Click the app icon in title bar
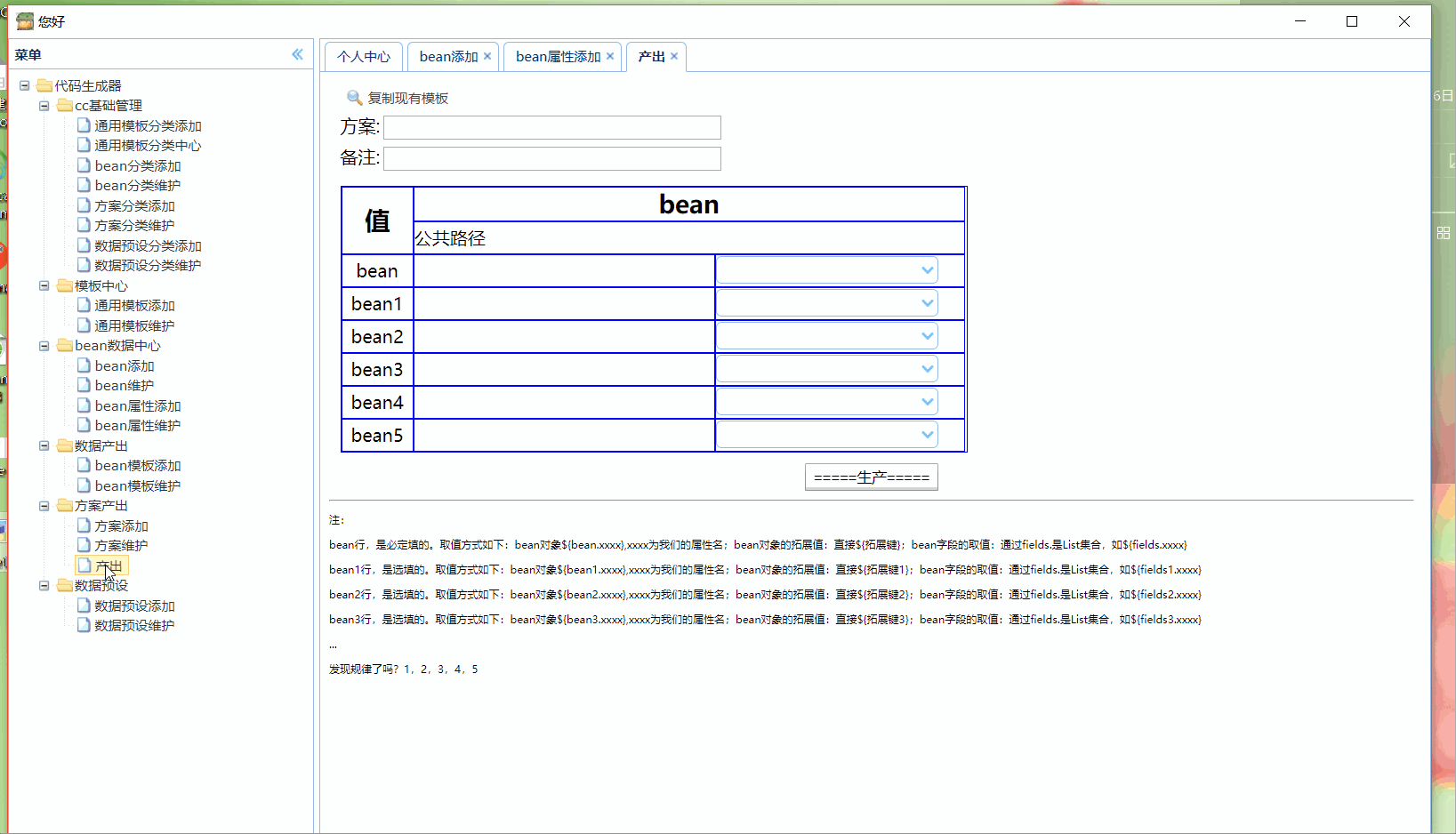Viewport: 1456px width, 834px height. pos(25,21)
